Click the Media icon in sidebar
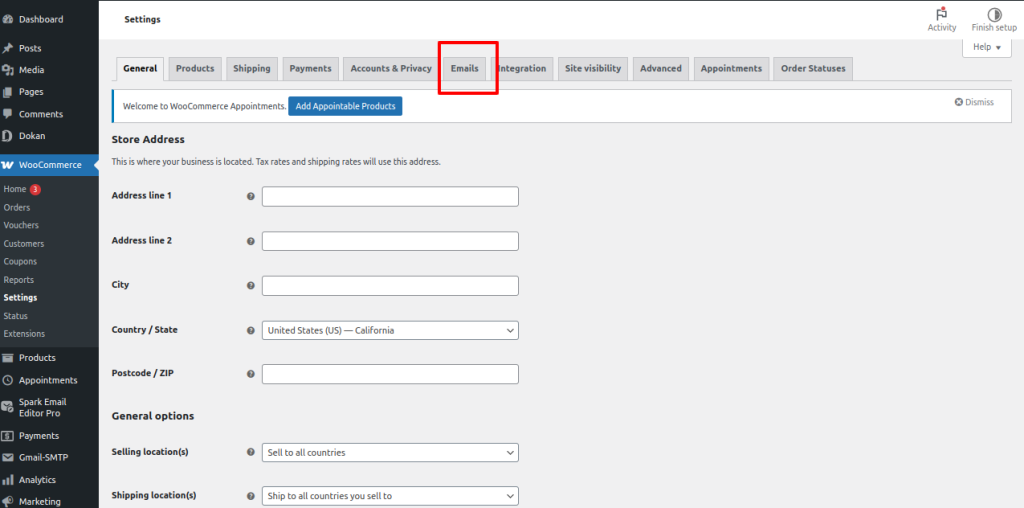Viewport: 1024px width, 508px height. pos(8,70)
